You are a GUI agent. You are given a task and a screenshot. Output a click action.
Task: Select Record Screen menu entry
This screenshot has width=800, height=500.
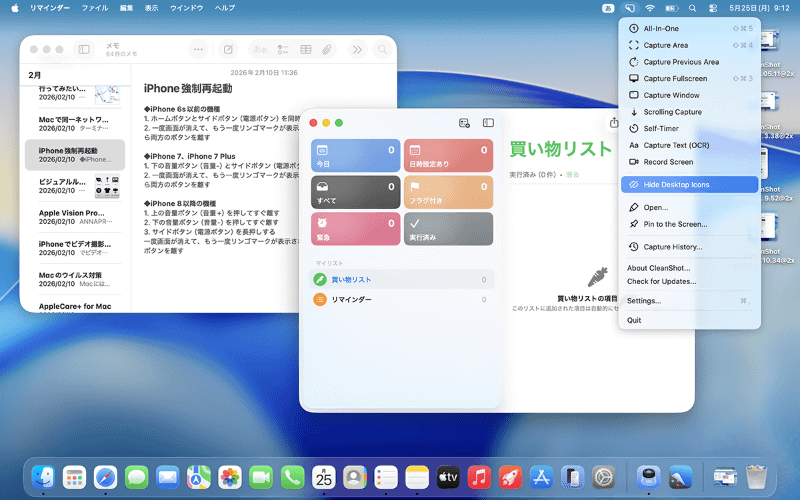(689, 162)
